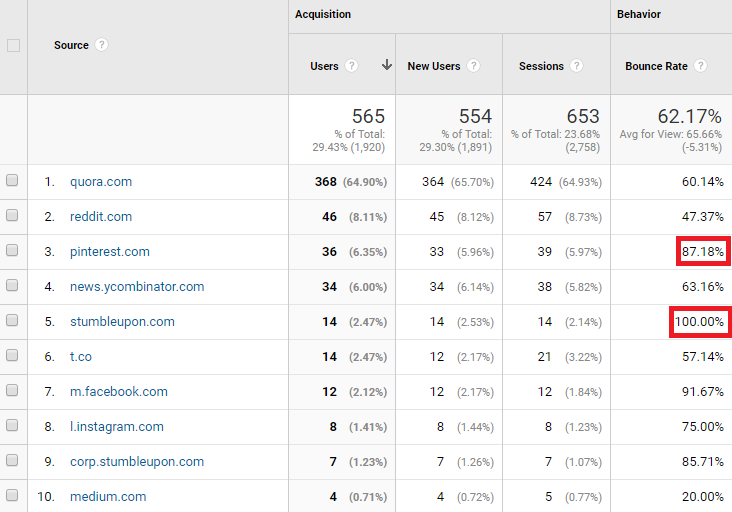This screenshot has width=732, height=512.
Task: Check the box for medium.com row
Action: tap(12, 495)
